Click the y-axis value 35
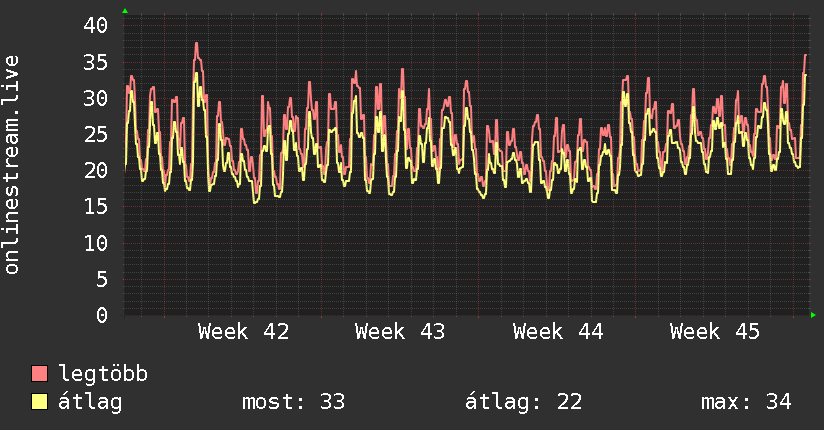The width and height of the screenshot is (824, 430). coord(95,63)
